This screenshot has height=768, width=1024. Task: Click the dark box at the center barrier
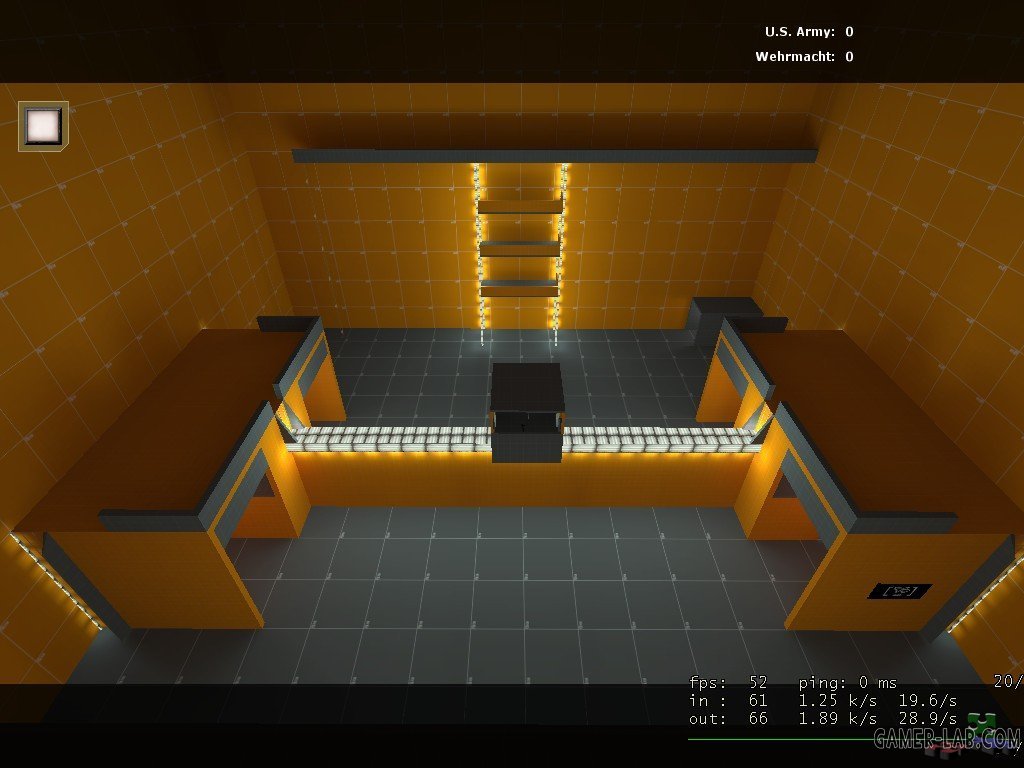(527, 412)
